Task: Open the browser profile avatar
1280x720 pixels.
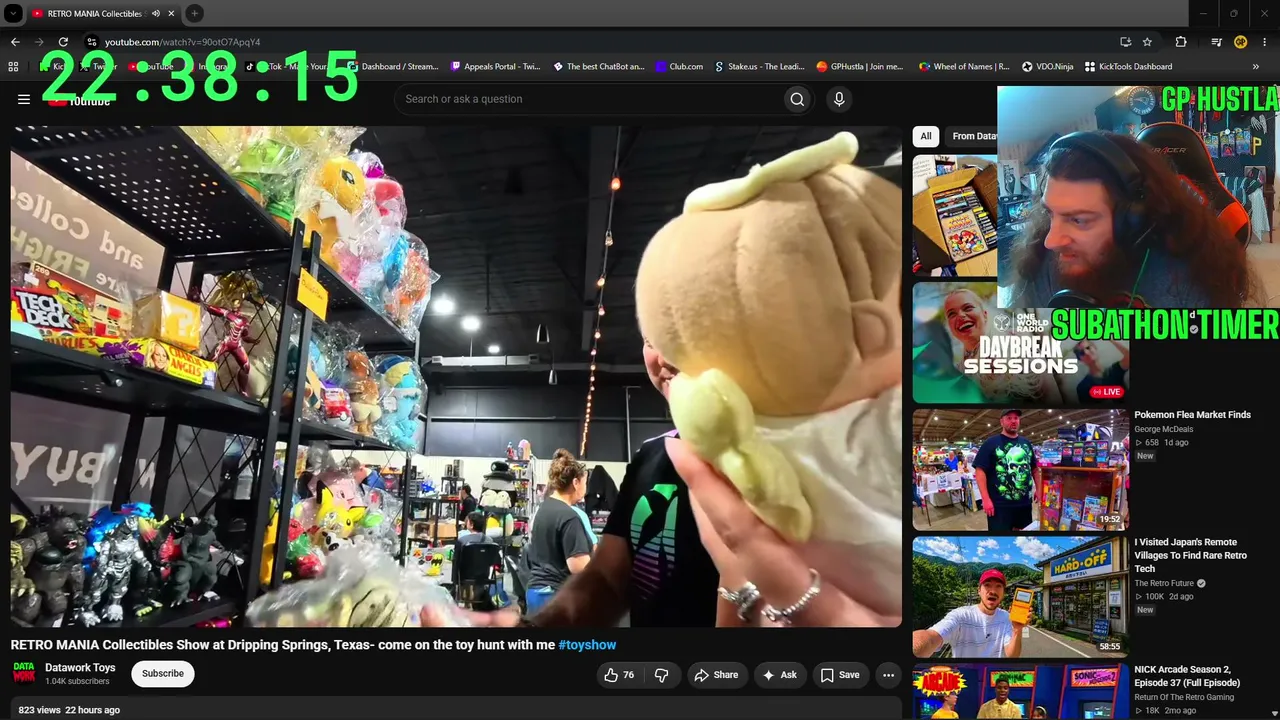Action: tap(1241, 42)
